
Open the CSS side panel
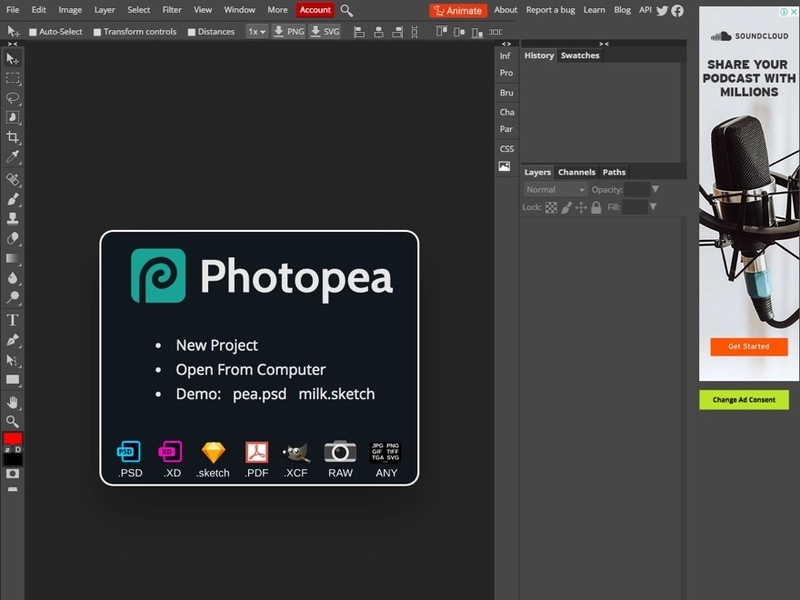click(x=507, y=149)
